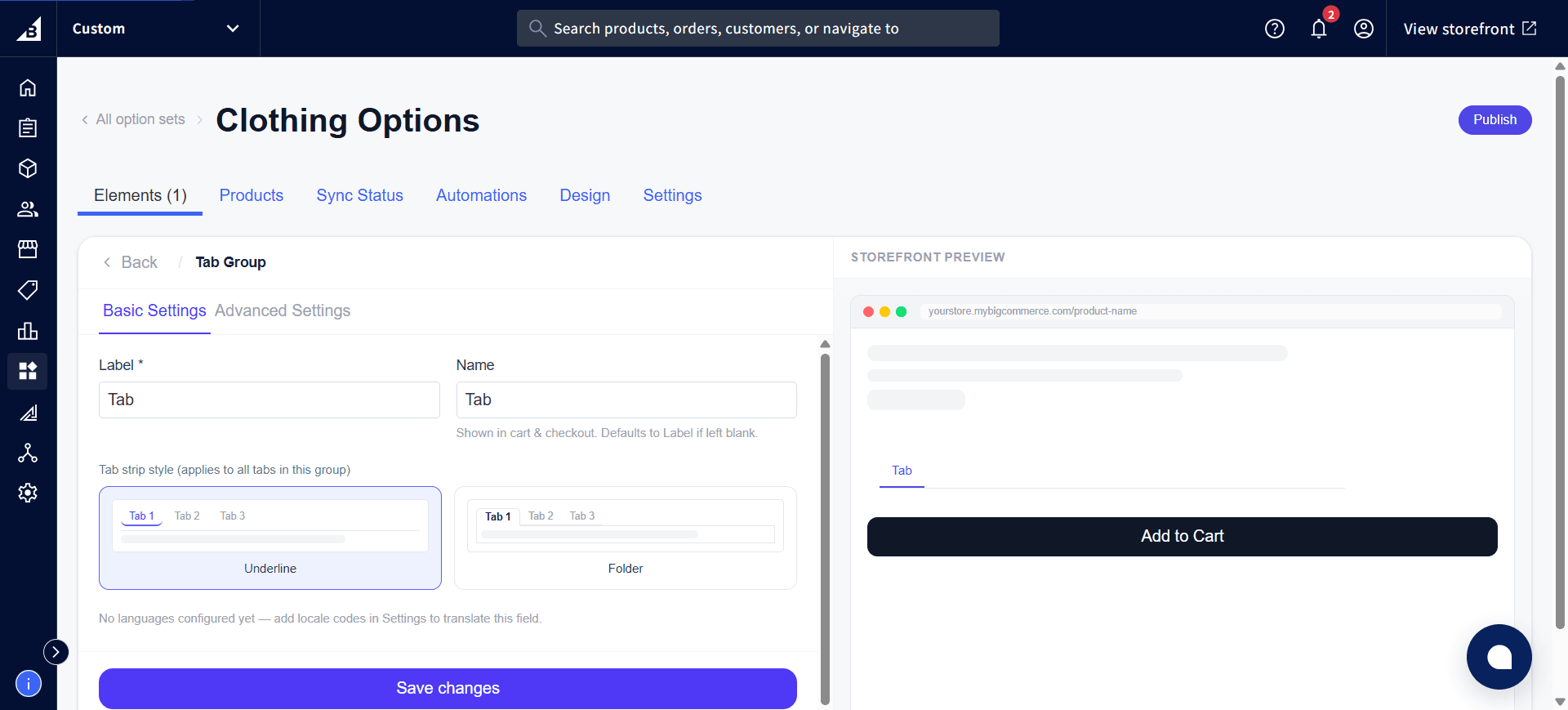Screen dimensions: 1568x710
Task: Click the settings panel scroll-up arrow
Action: (x=825, y=344)
